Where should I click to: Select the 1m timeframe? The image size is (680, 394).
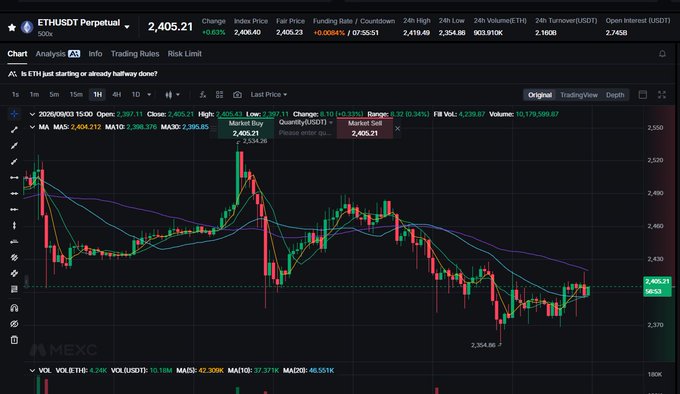(x=34, y=94)
